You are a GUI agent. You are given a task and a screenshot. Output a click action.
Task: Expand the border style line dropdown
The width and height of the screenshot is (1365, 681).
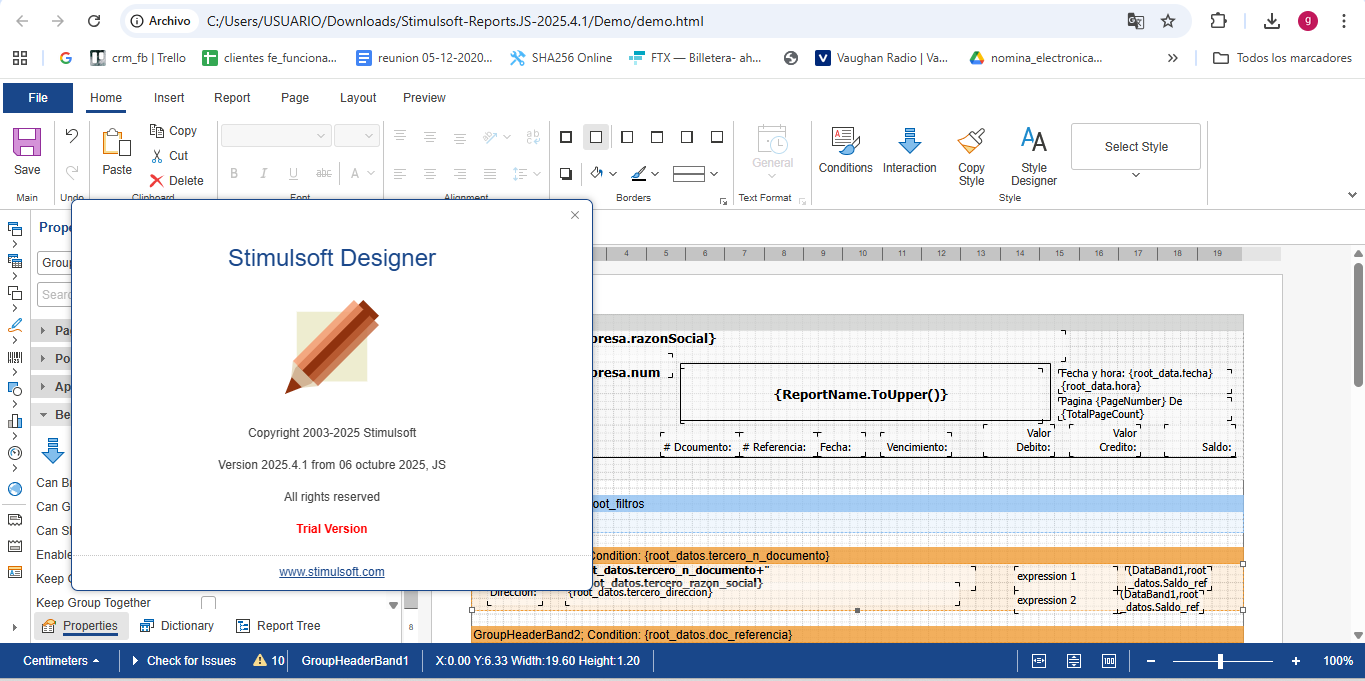714,174
